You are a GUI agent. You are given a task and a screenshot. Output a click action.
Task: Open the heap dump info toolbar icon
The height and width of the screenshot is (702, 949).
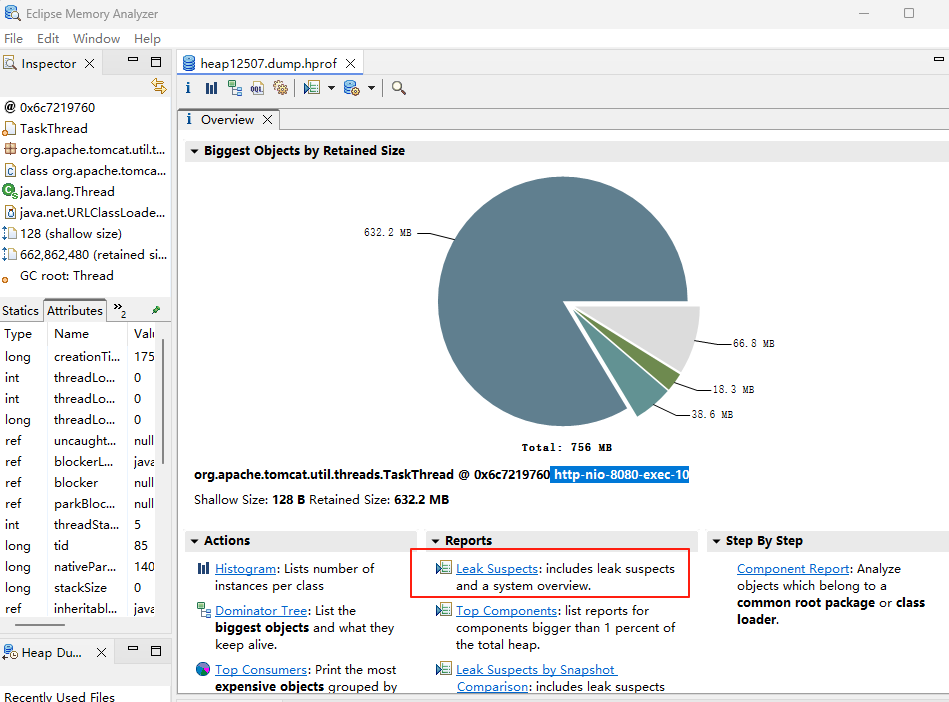[x=188, y=87]
